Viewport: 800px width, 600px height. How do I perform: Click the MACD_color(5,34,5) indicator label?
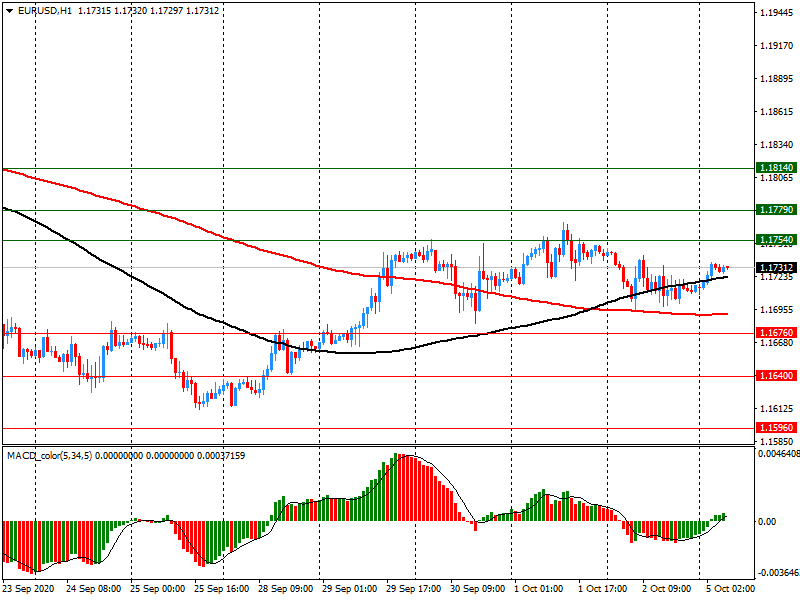click(52, 456)
